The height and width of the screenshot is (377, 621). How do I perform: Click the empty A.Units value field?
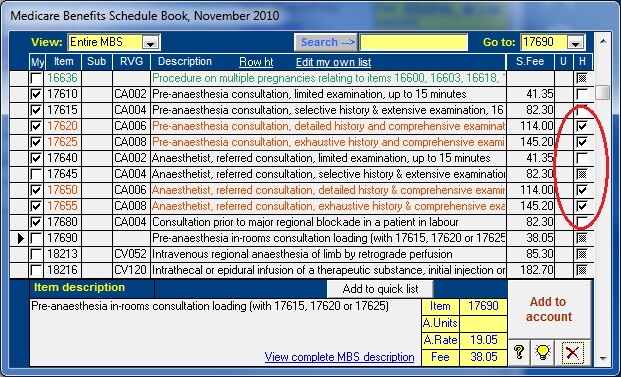tap(483, 323)
